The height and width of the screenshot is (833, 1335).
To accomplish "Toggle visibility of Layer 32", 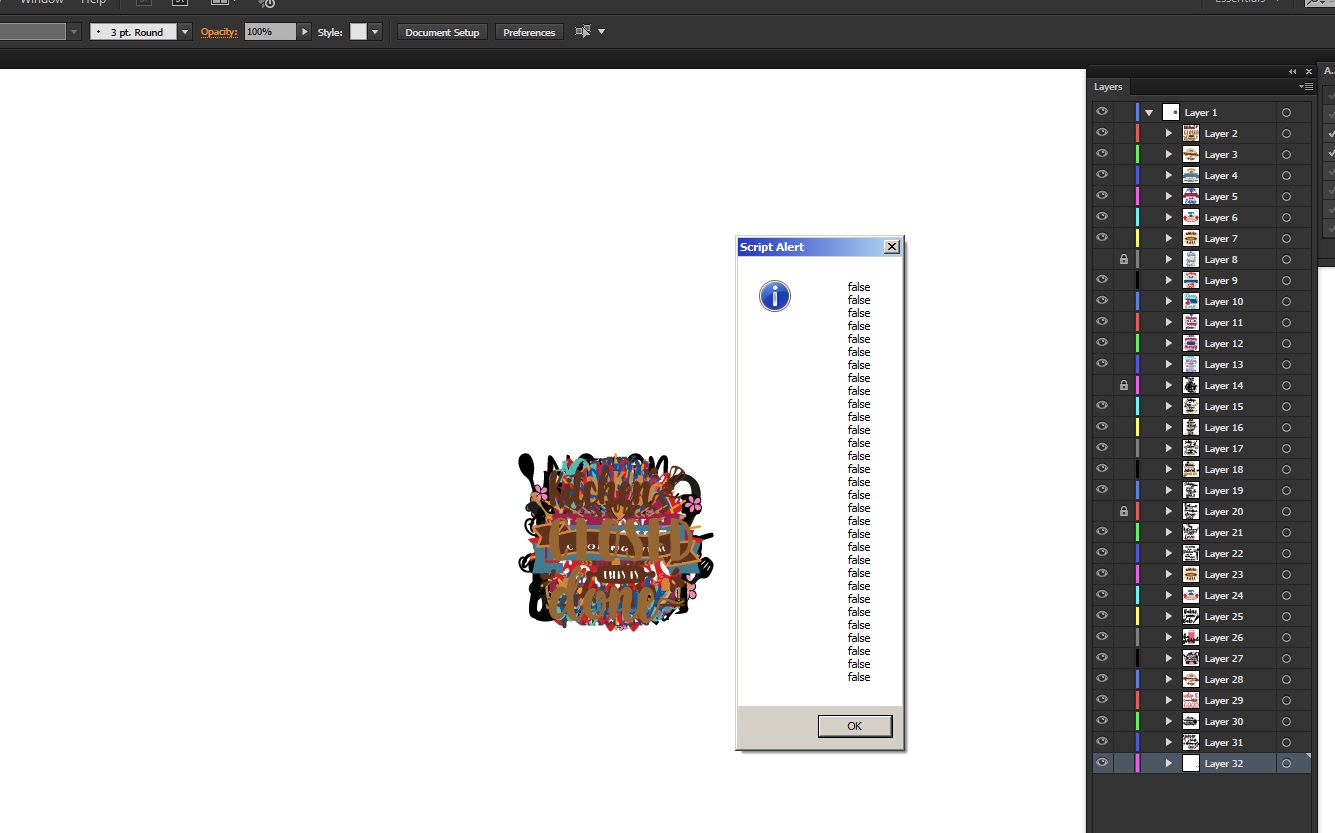I will click(1102, 764).
